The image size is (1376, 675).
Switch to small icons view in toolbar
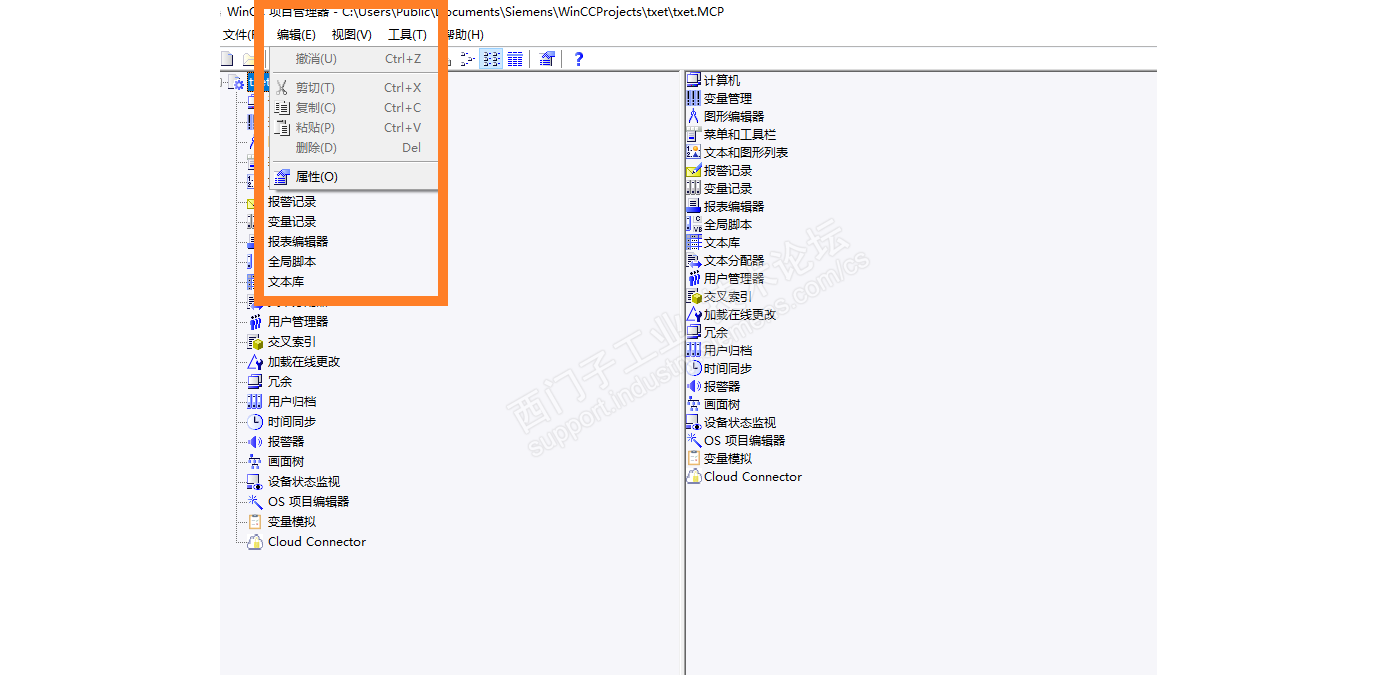pos(468,59)
